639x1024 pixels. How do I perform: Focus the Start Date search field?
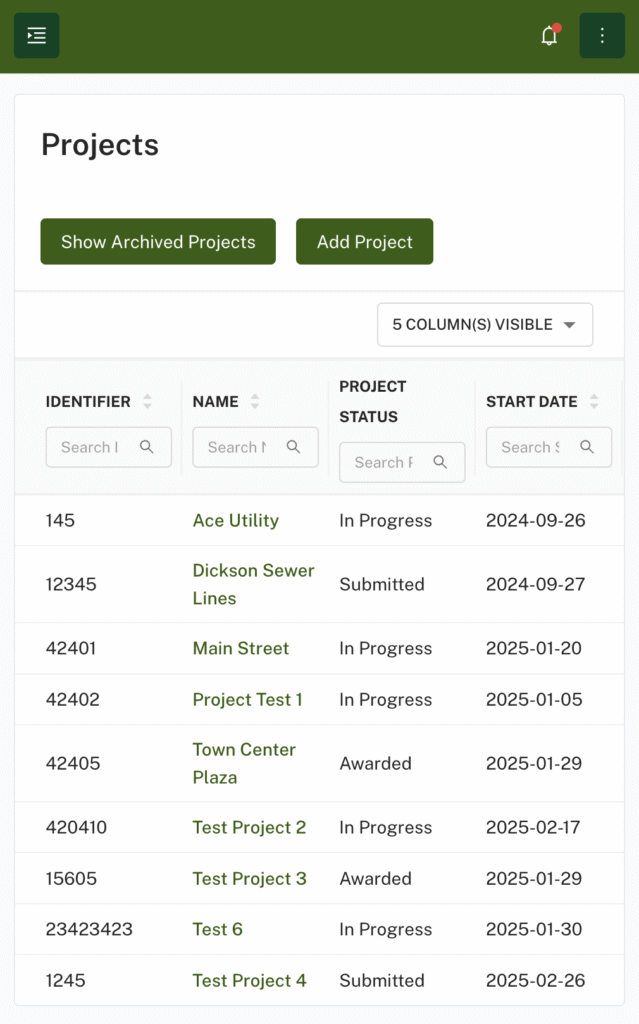click(549, 447)
